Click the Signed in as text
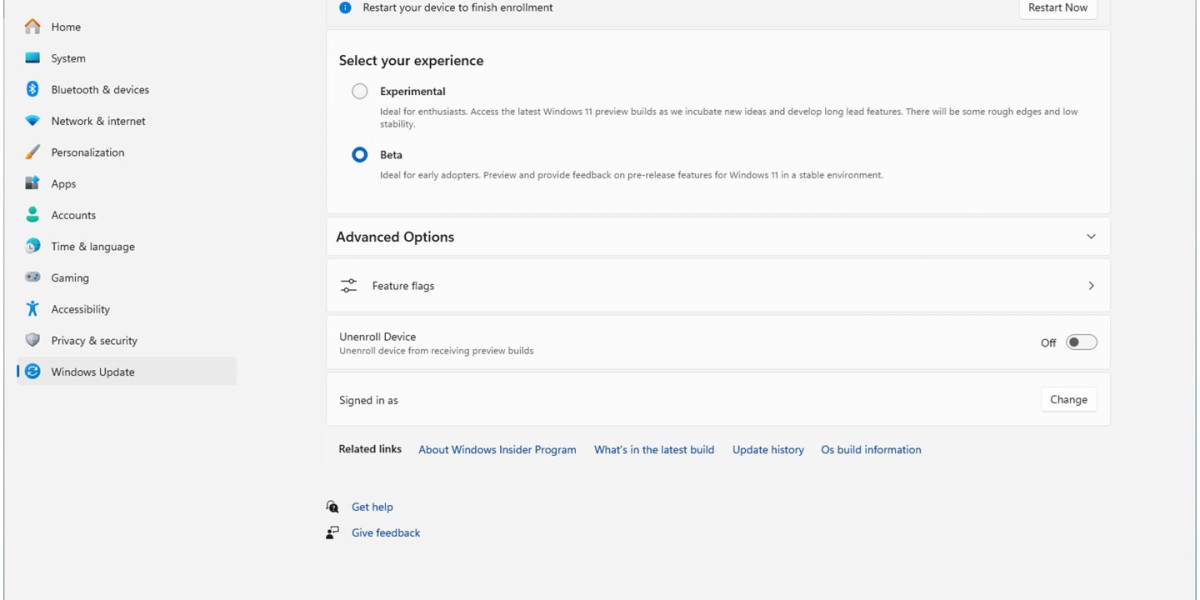Viewport: 1200px width, 600px height. (368, 400)
